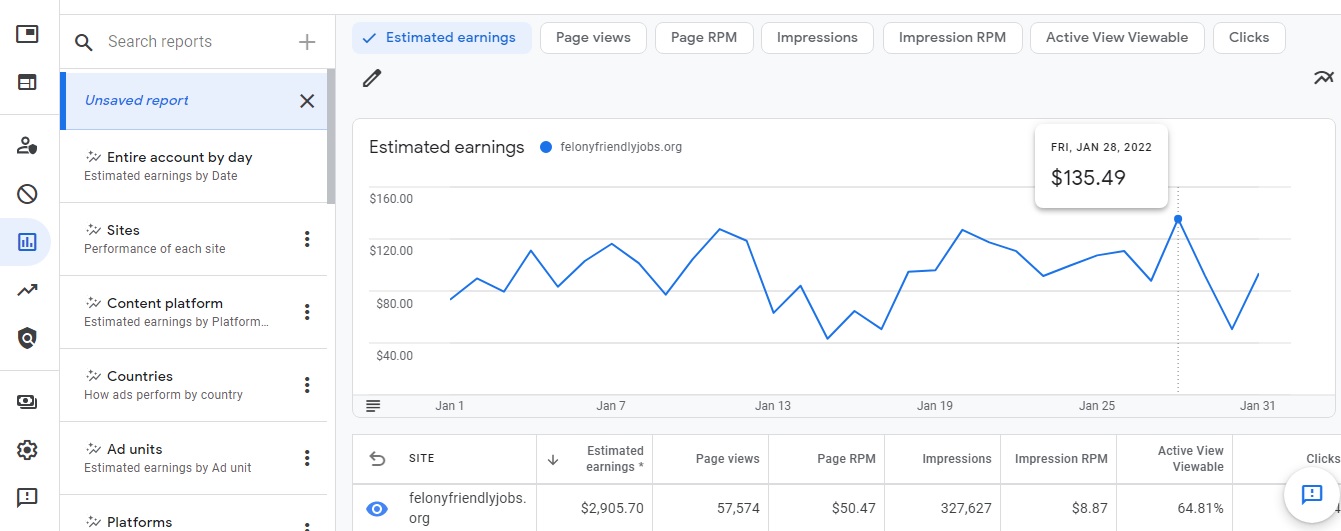Open chart legend list icon
The image size is (1341, 531).
pos(373,406)
